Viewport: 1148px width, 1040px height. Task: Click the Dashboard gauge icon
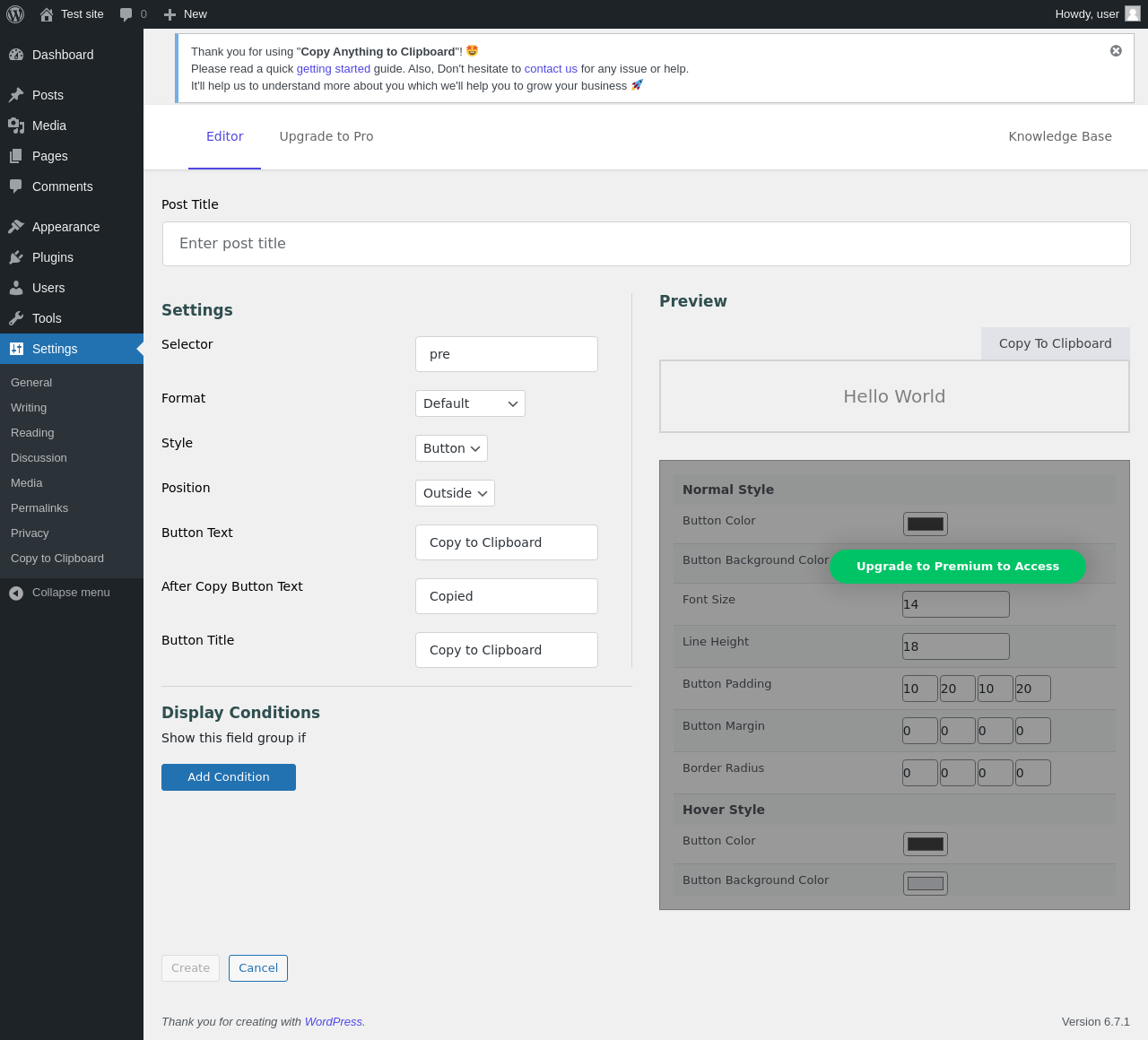tap(16, 55)
